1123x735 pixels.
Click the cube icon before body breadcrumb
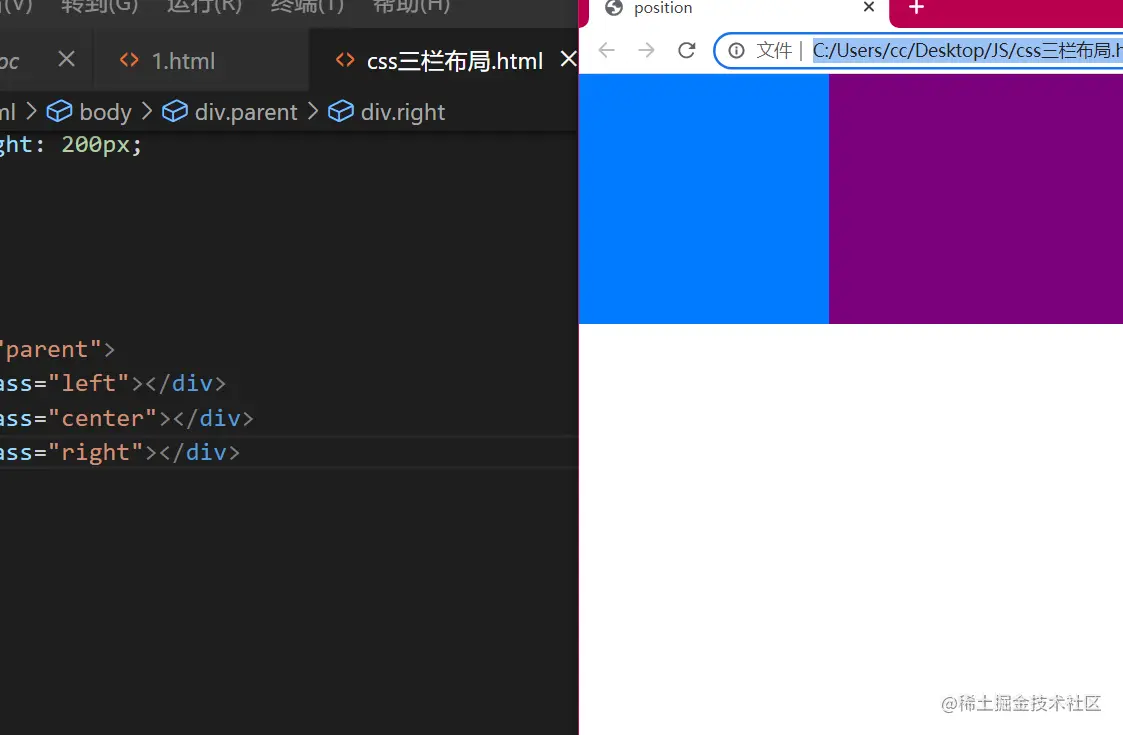coord(59,111)
